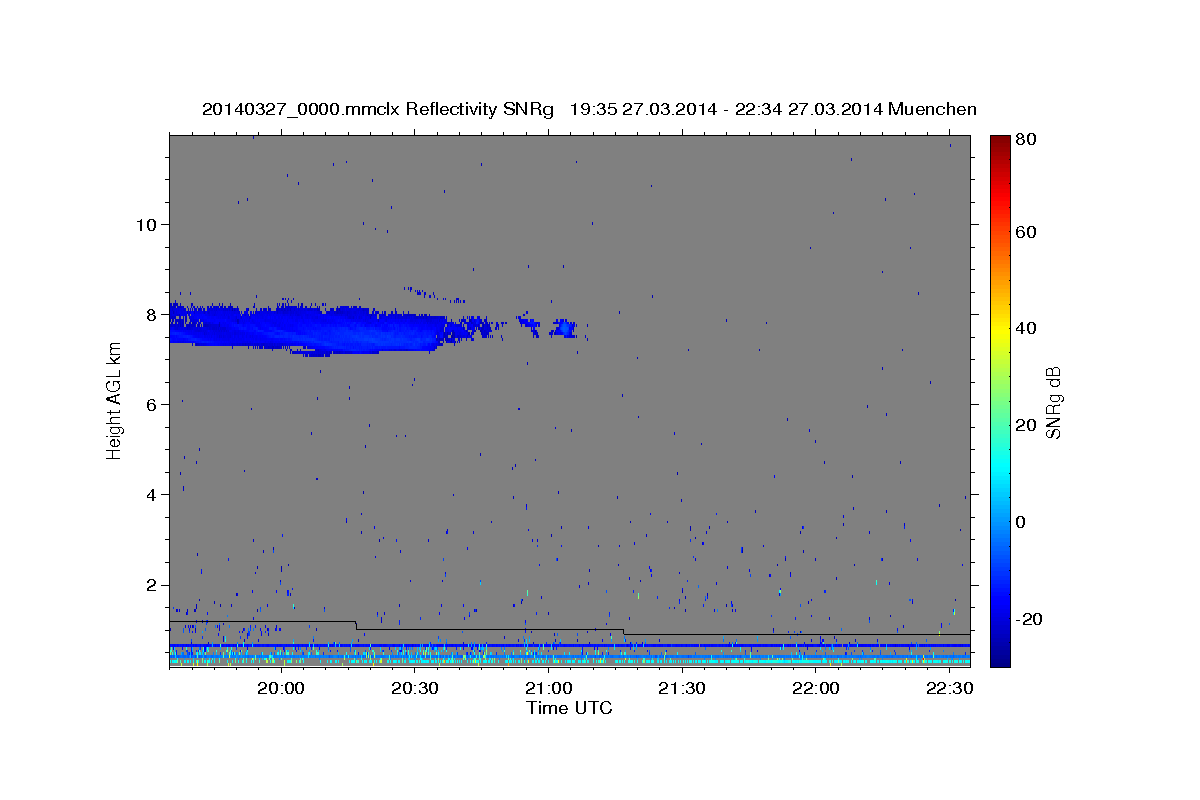Click the 21:30 time tick label

click(682, 689)
